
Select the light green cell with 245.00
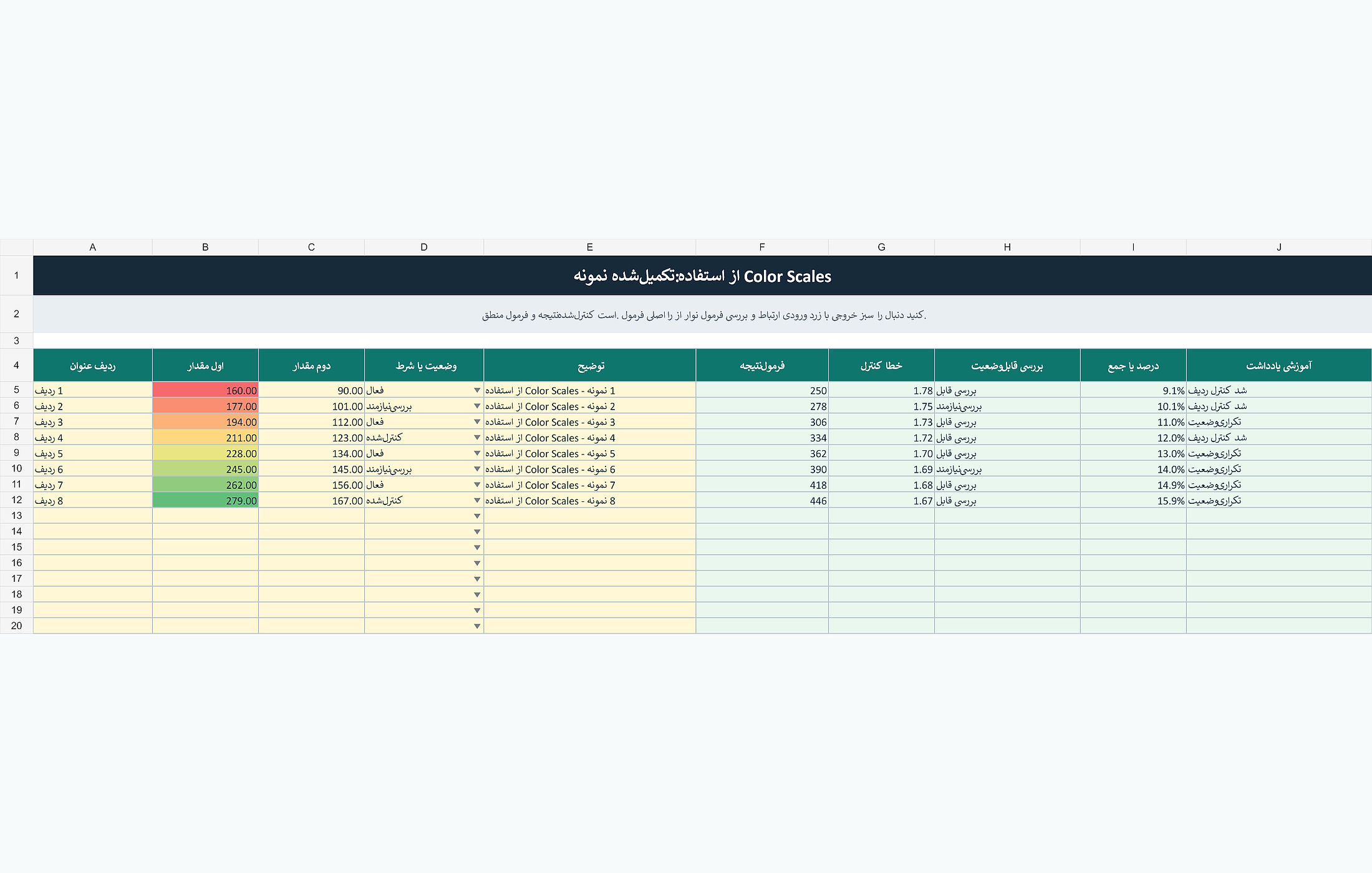coord(205,469)
